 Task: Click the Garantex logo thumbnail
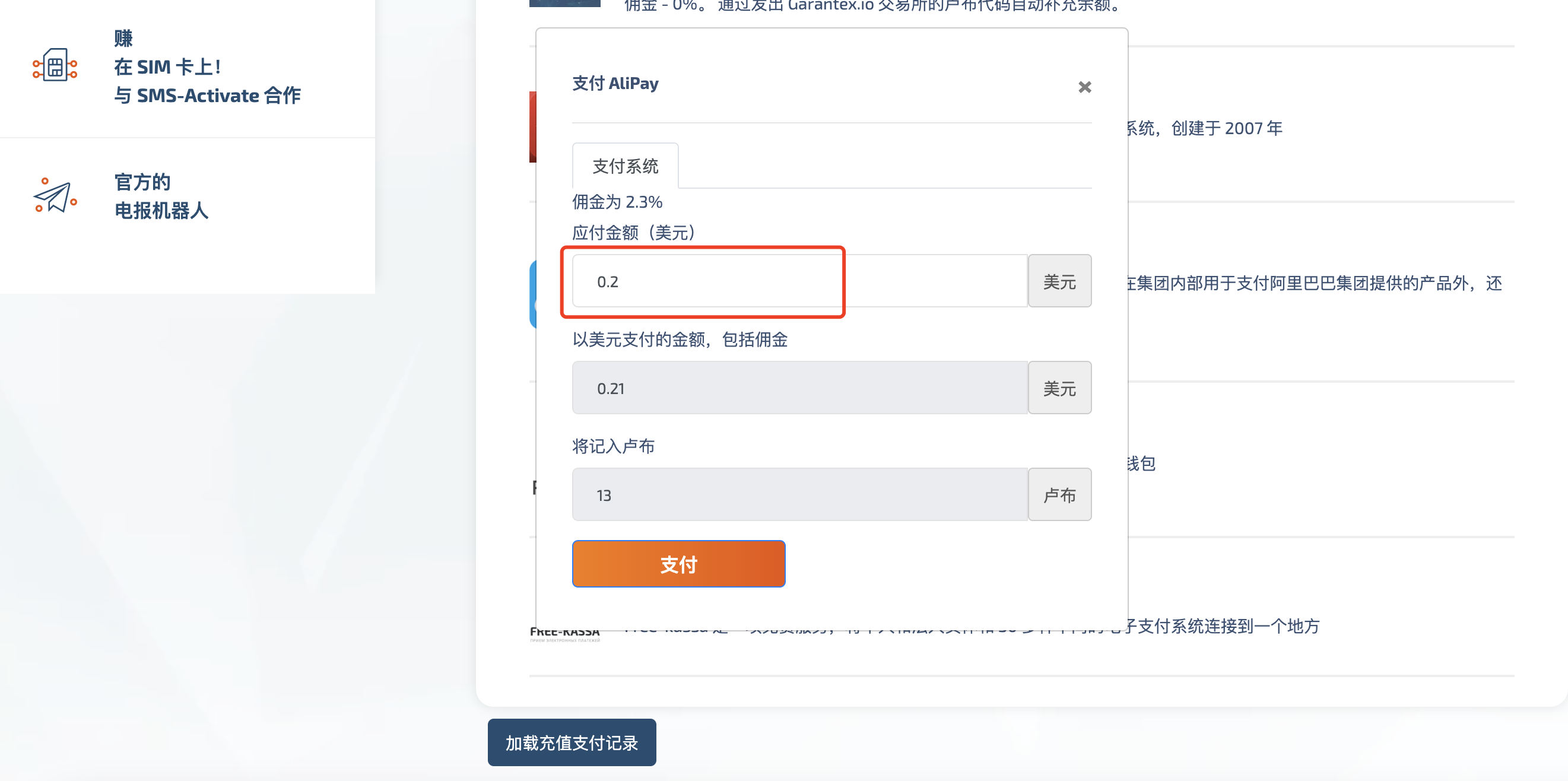click(x=565, y=4)
